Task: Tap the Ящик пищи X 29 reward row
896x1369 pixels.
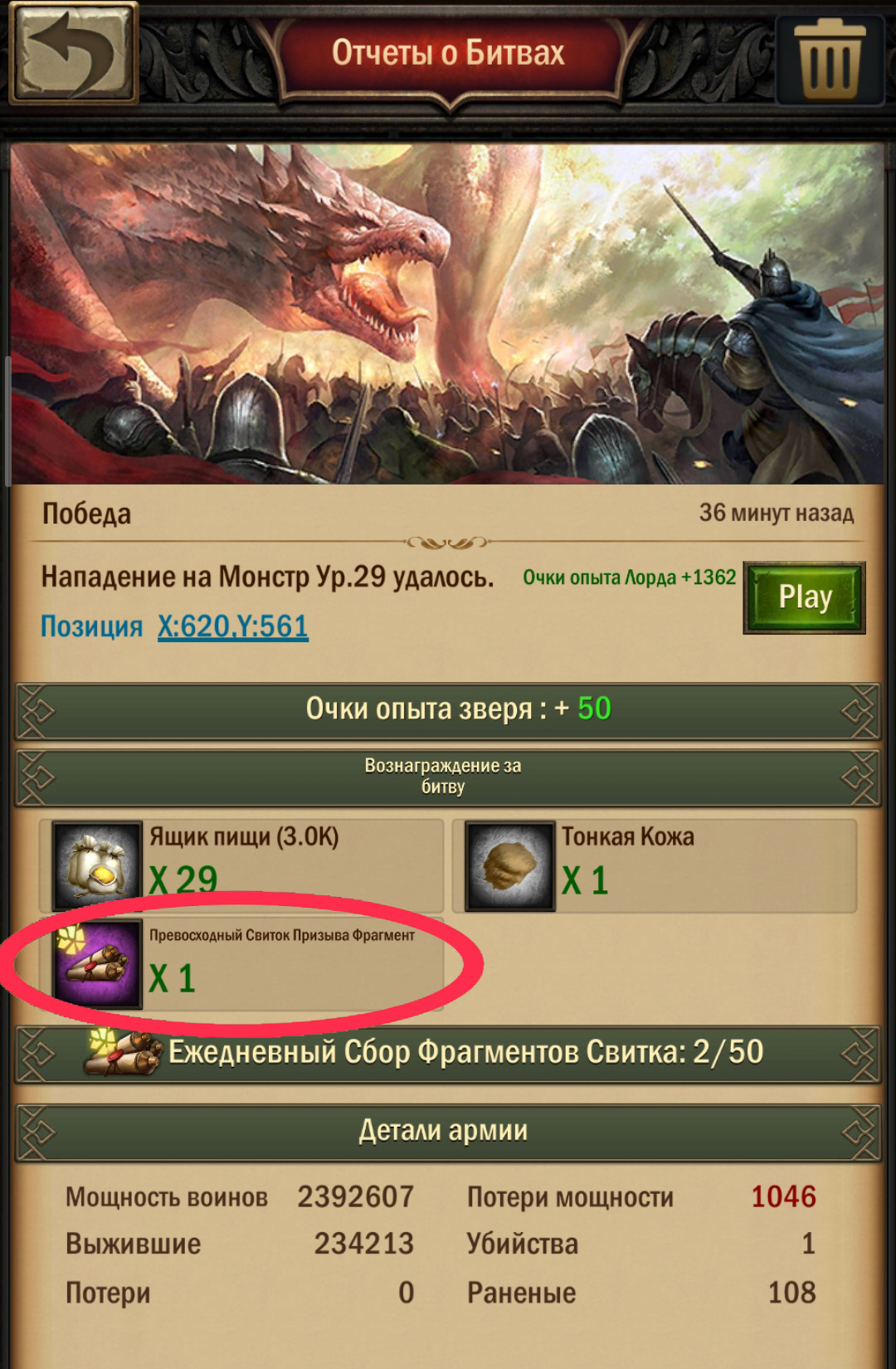Action: click(242, 866)
